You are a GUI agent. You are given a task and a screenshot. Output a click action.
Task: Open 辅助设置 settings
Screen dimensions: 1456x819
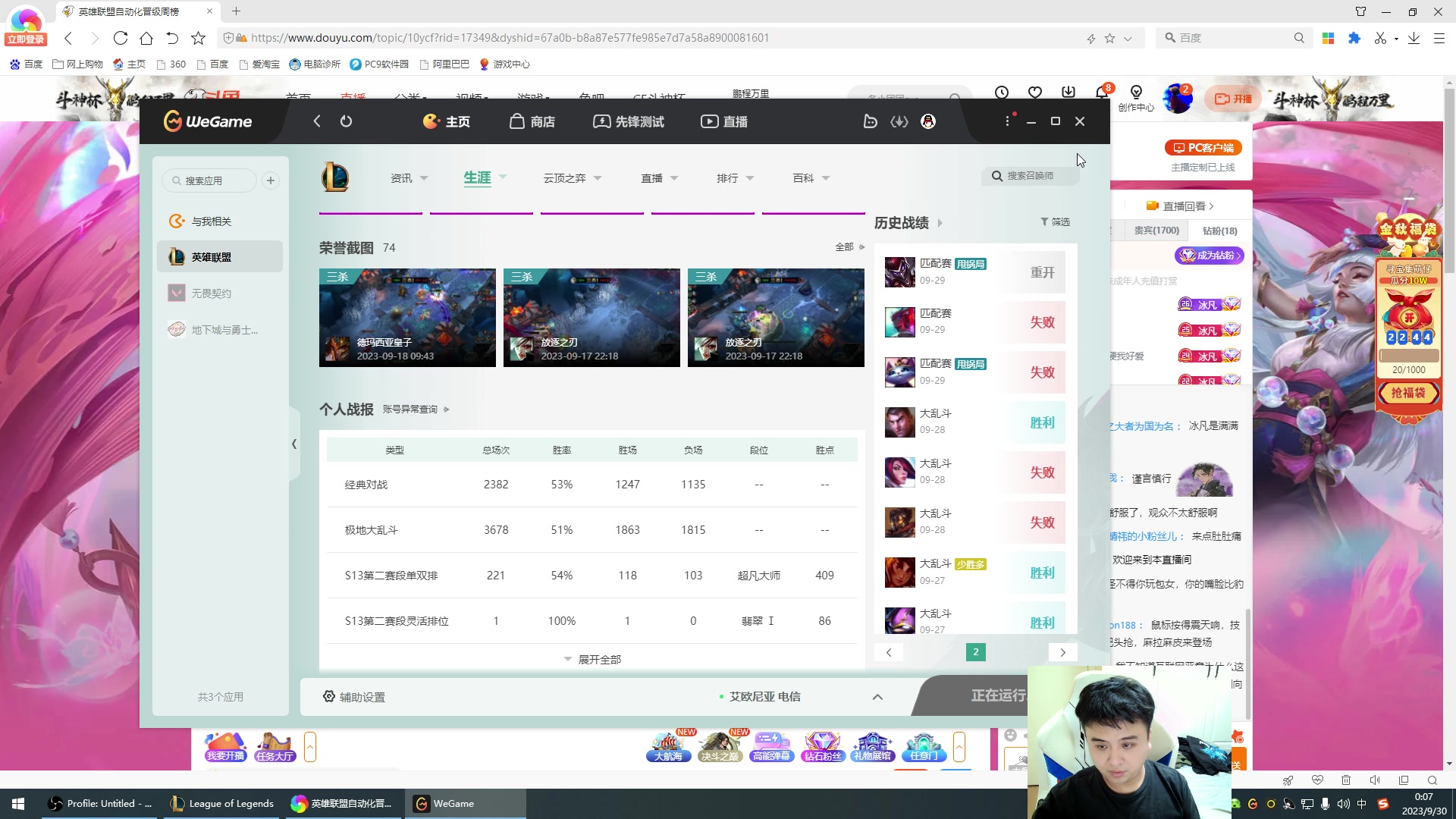tap(354, 697)
